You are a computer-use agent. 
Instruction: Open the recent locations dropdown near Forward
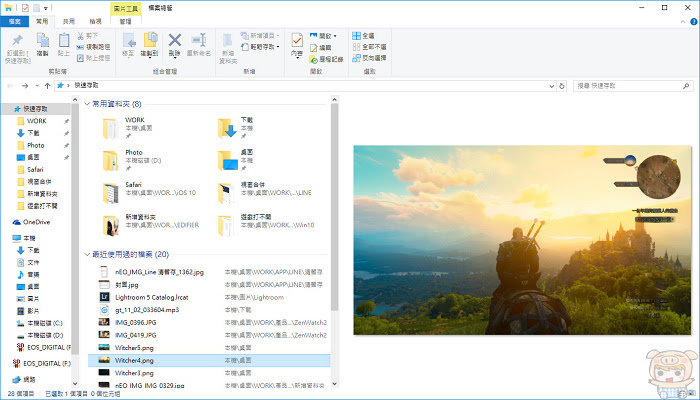click(37, 86)
